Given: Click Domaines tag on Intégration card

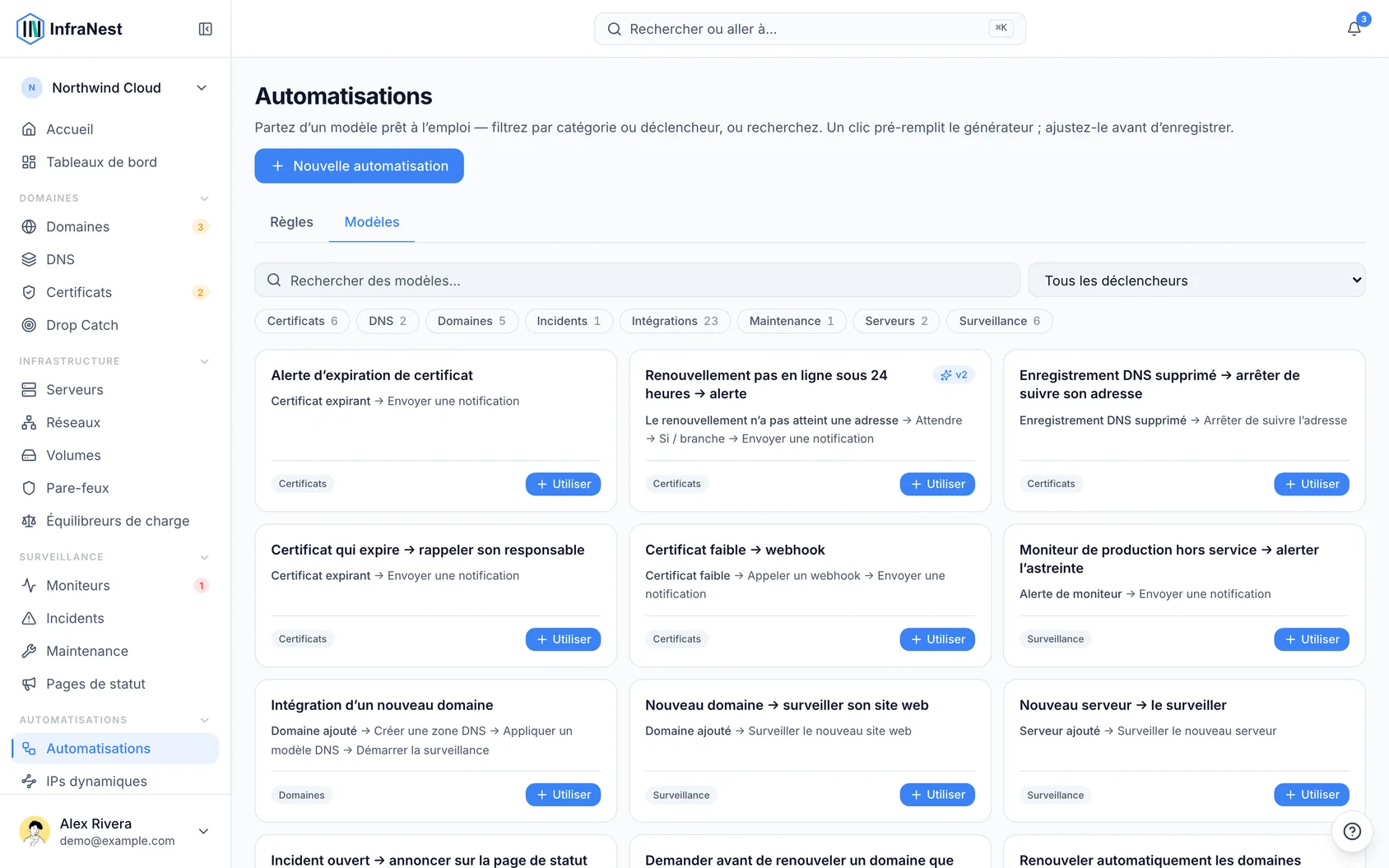Looking at the screenshot, I should click(x=301, y=795).
